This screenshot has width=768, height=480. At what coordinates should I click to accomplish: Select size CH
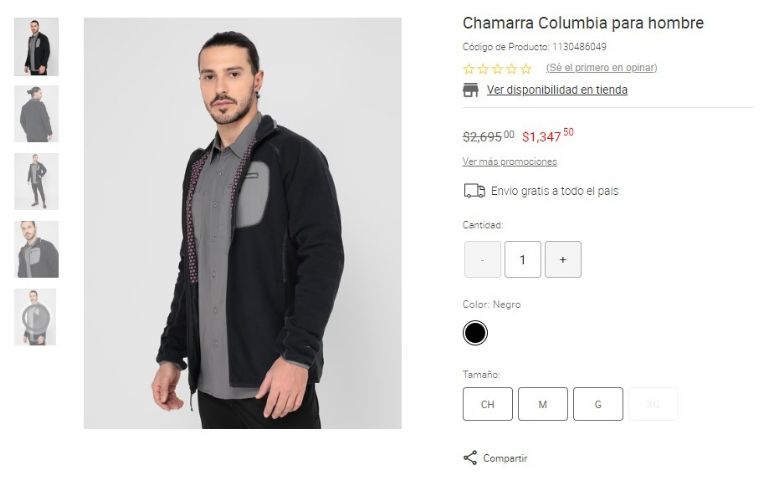[x=487, y=404]
